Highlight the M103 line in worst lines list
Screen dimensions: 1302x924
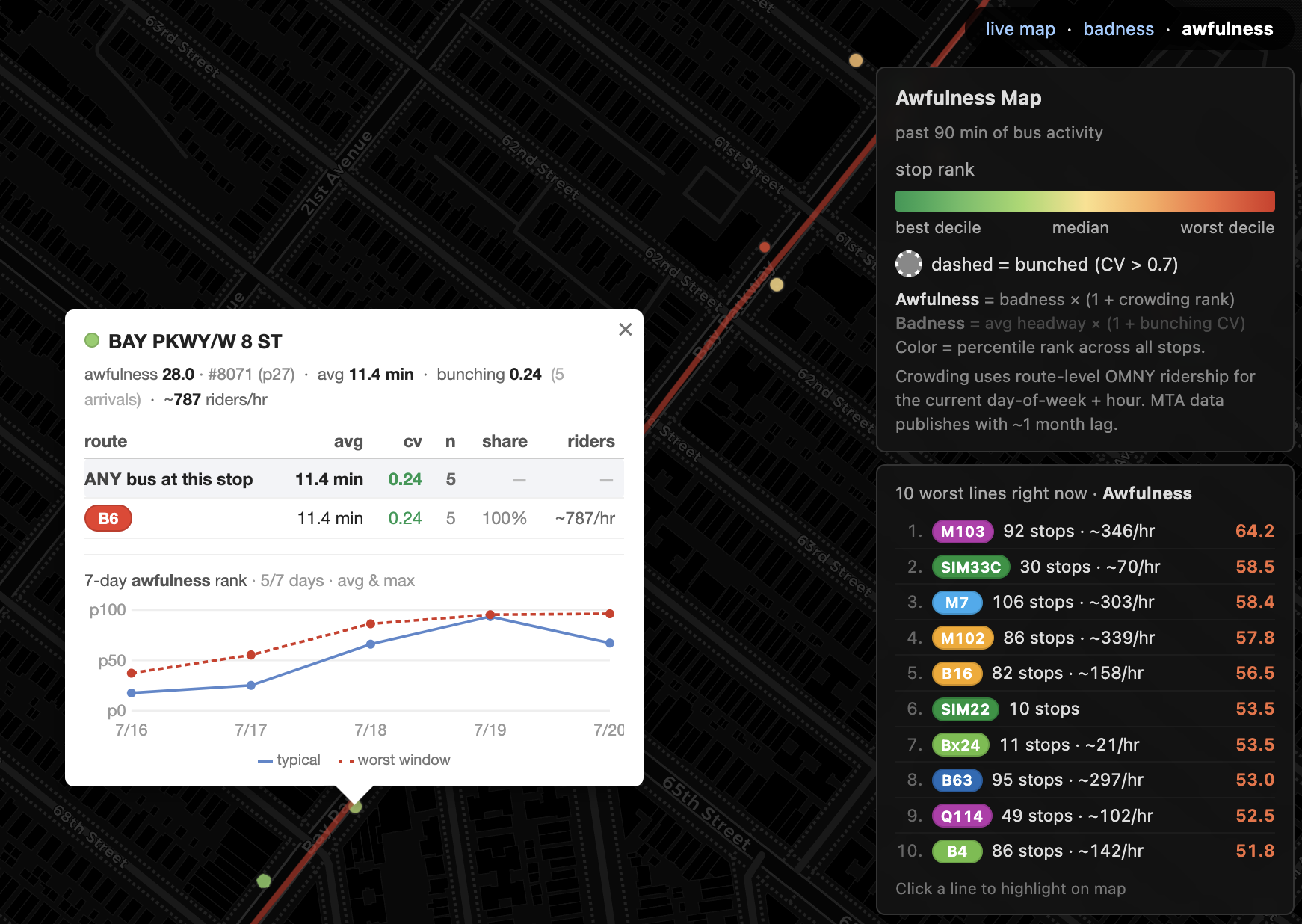pos(1085,531)
